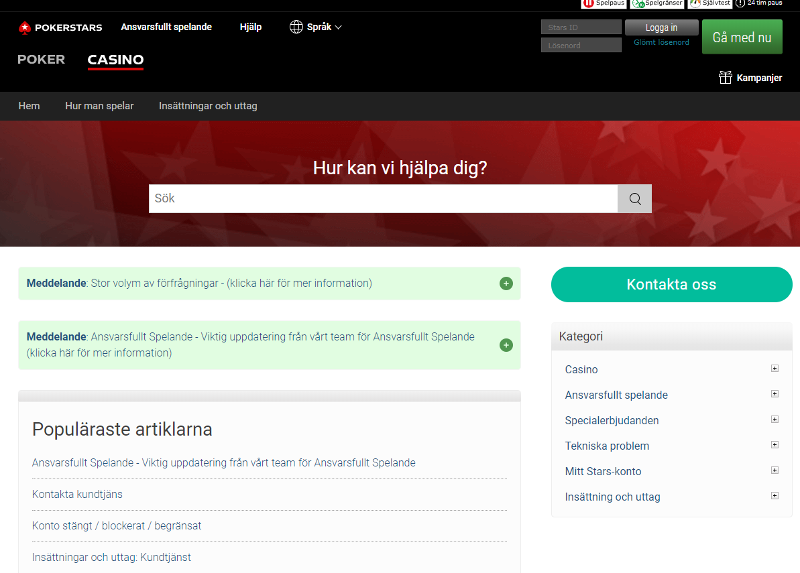This screenshot has height=573, width=800.
Task: Open Hur man spelar menu item
Action: pyautogui.click(x=99, y=106)
